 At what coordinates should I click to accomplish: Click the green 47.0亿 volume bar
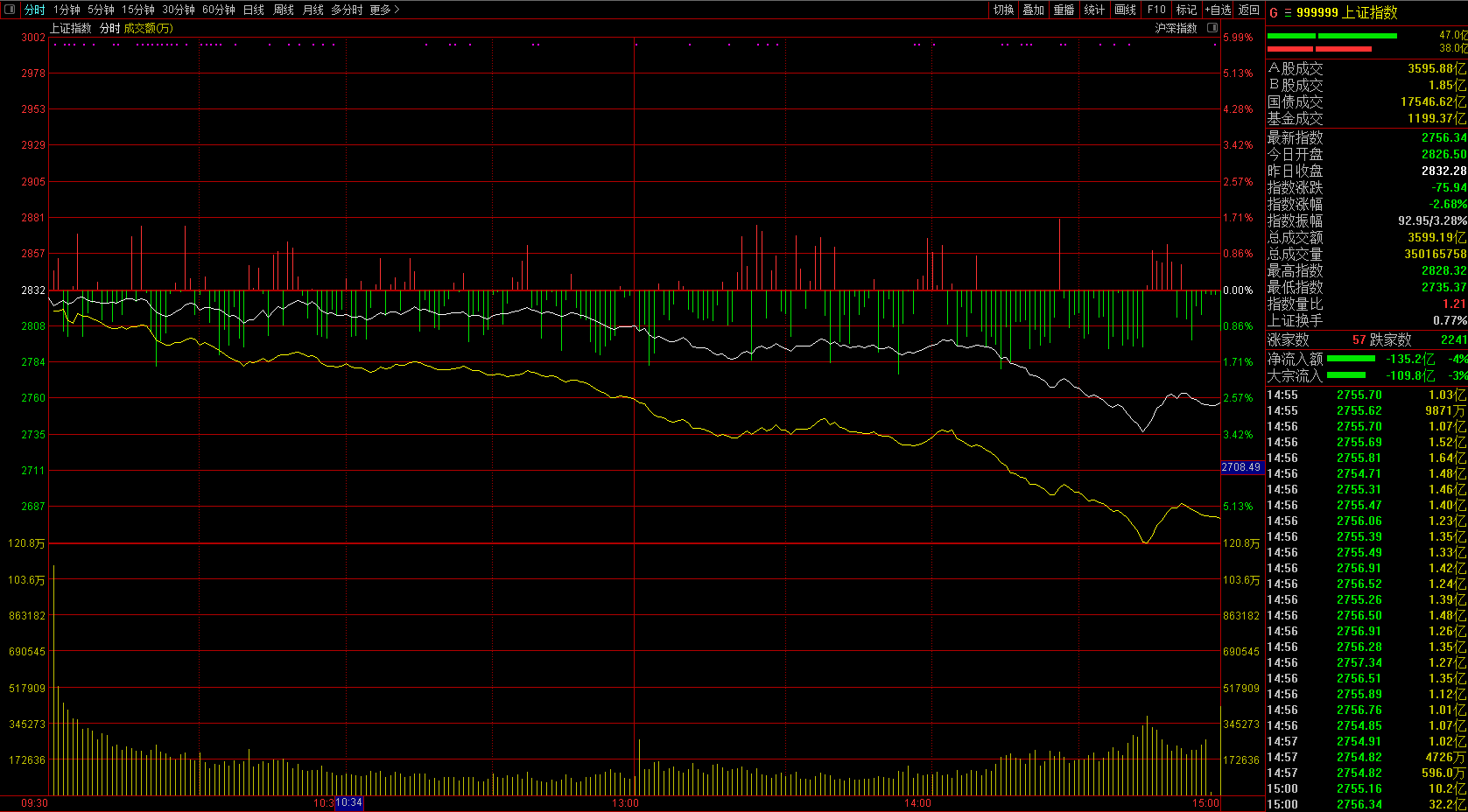pyautogui.click(x=1331, y=36)
